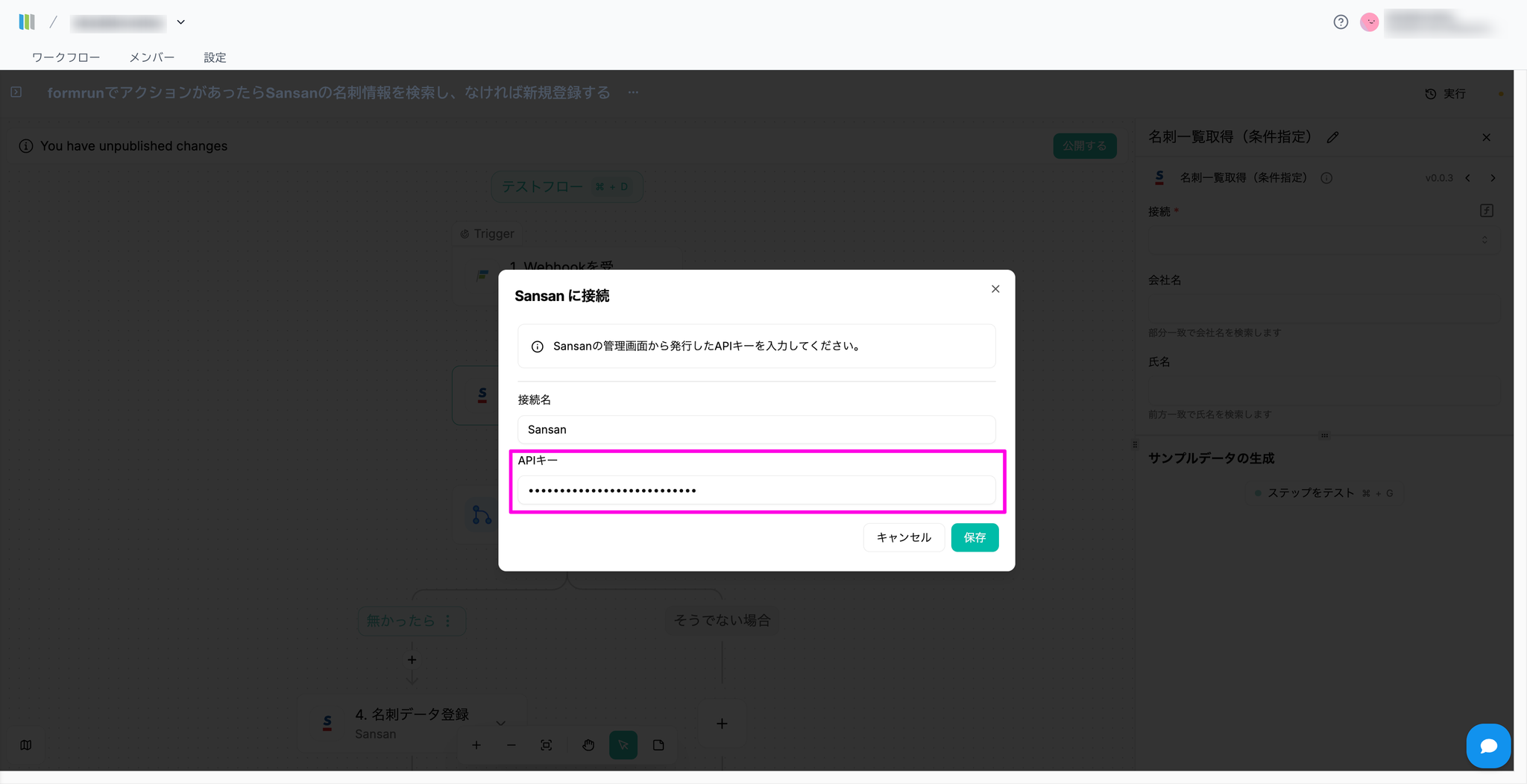The image size is (1527, 784).
Task: Open the 実行 run history button
Action: (1446, 94)
